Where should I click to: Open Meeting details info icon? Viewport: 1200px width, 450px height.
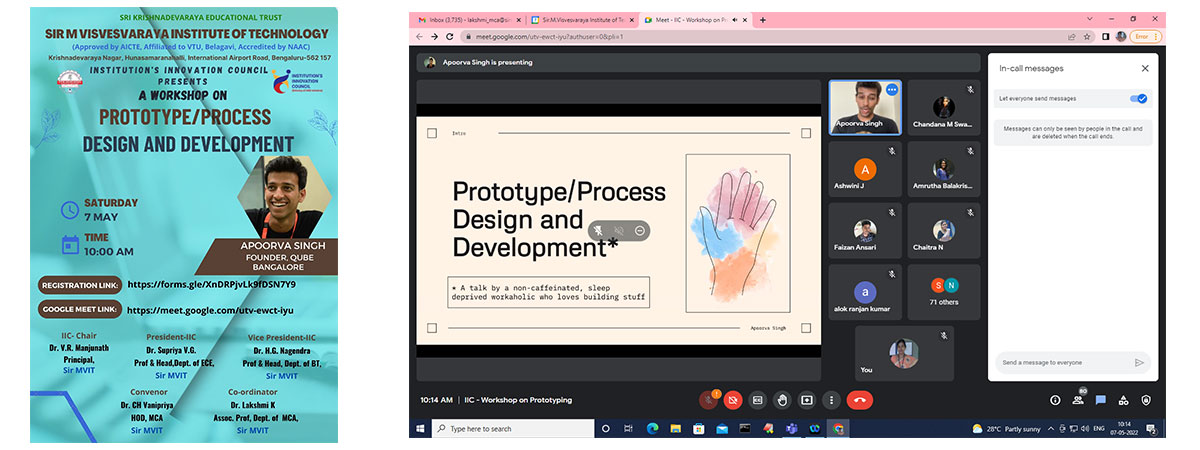click(x=1055, y=399)
